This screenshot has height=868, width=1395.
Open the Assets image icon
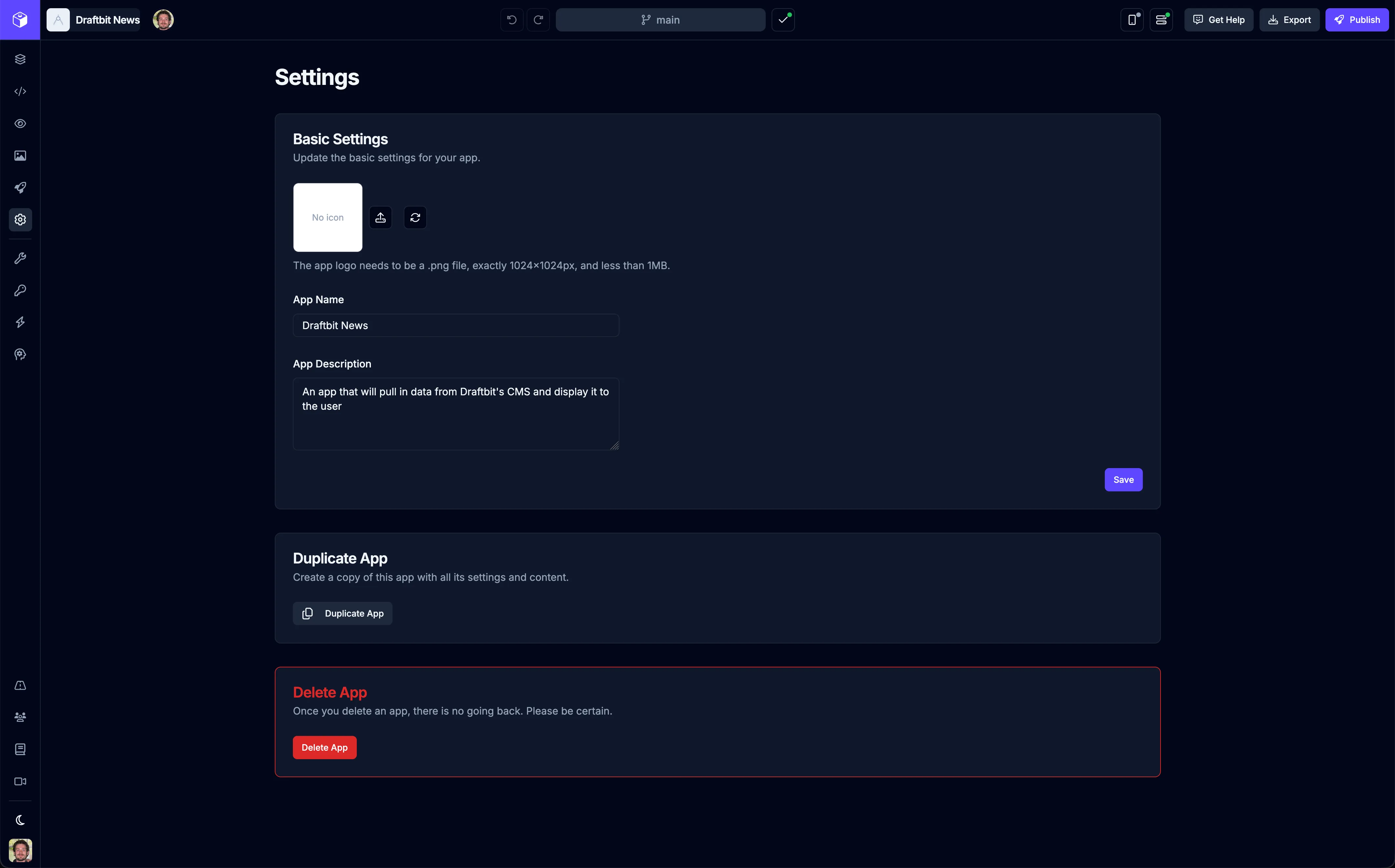tap(20, 155)
